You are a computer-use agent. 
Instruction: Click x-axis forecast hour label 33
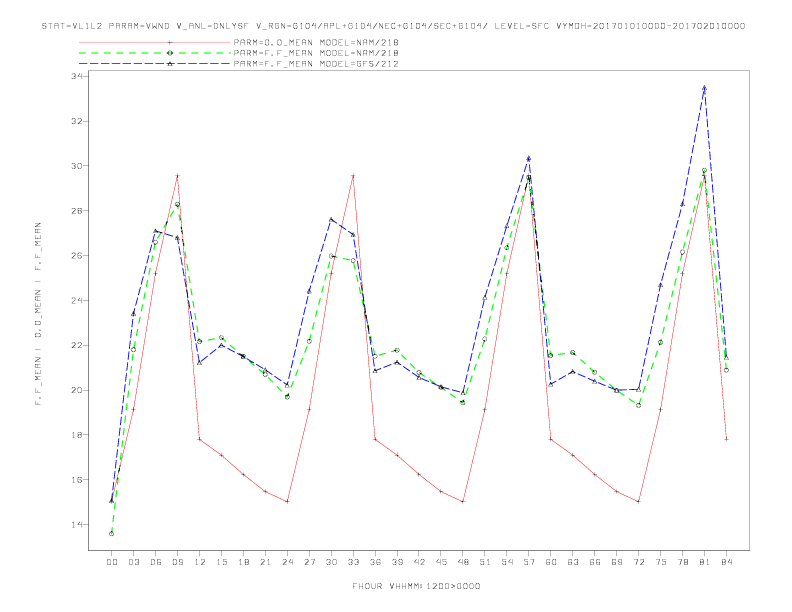click(353, 562)
